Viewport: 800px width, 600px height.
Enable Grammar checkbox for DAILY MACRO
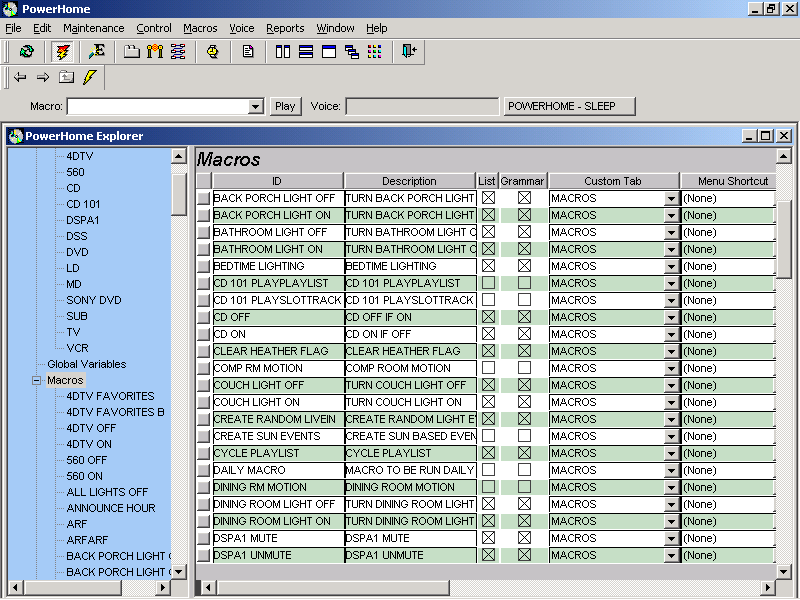tap(524, 470)
